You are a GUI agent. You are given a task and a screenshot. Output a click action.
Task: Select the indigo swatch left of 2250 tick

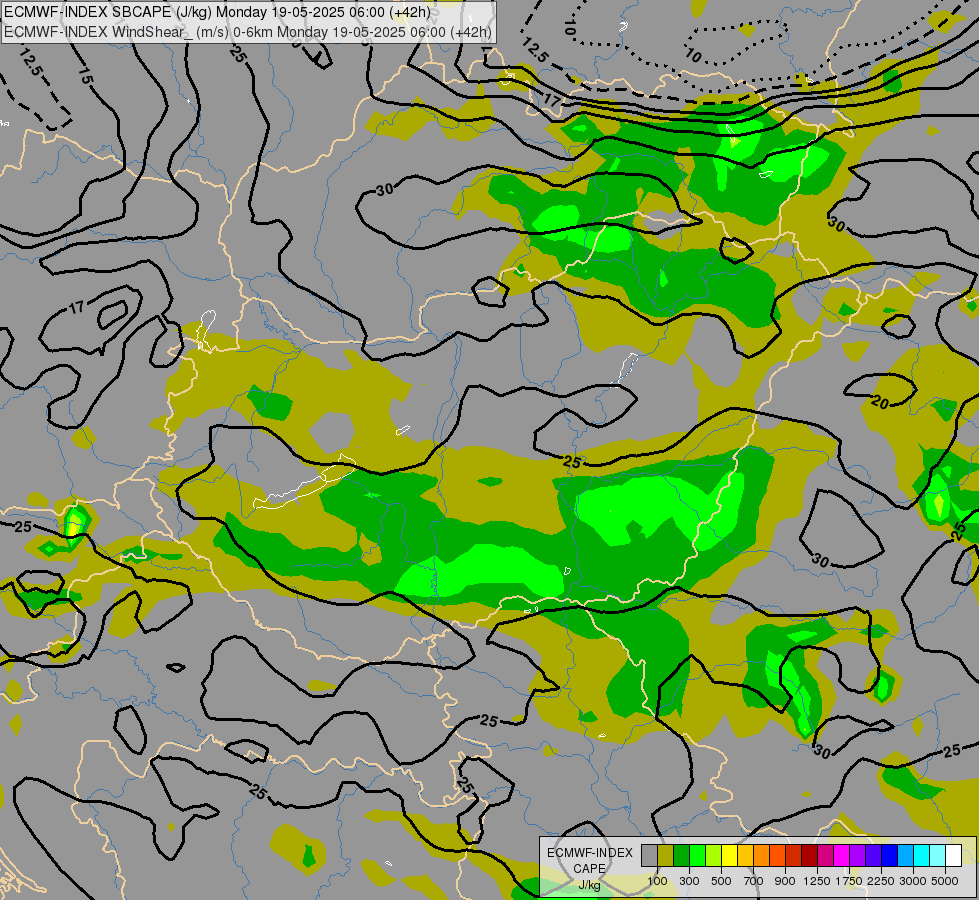pyautogui.click(x=873, y=856)
